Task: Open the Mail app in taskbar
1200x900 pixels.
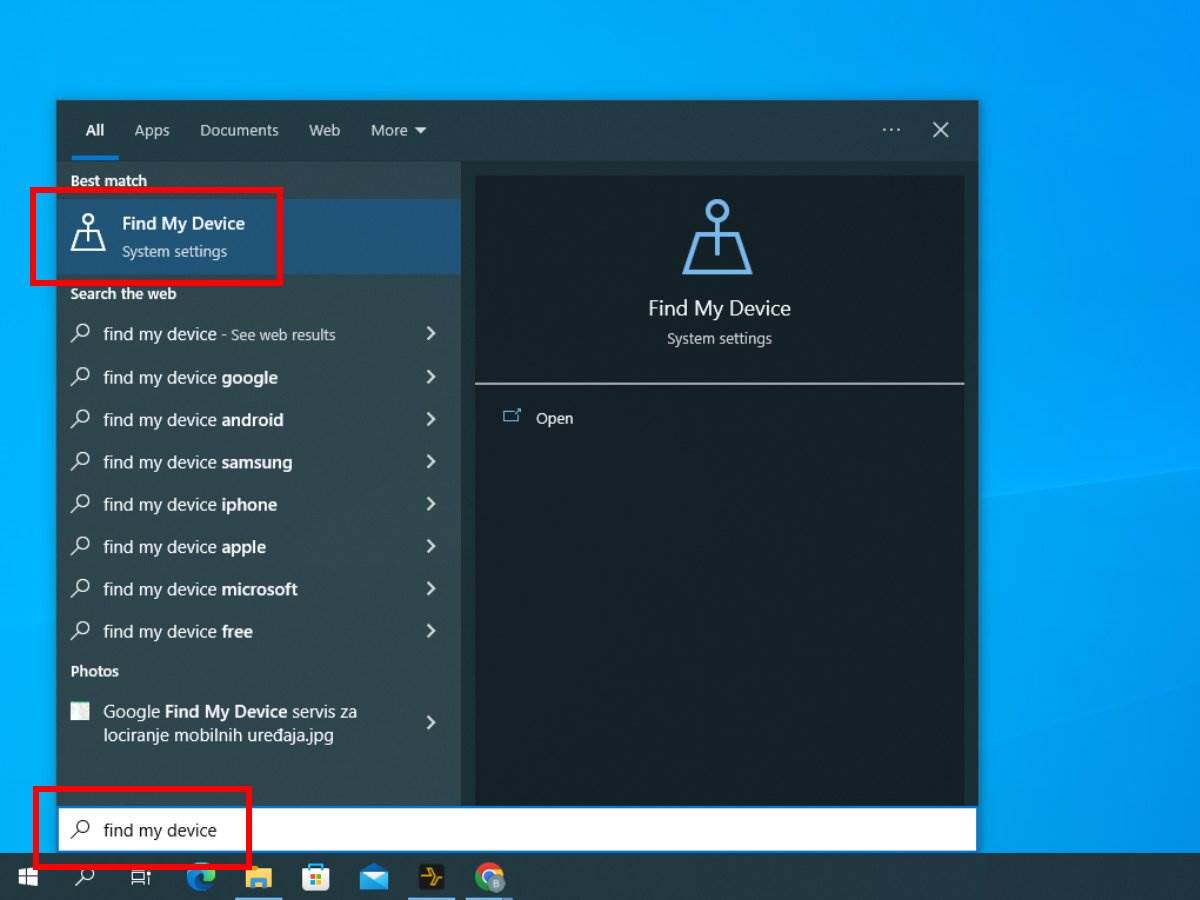Action: click(374, 877)
